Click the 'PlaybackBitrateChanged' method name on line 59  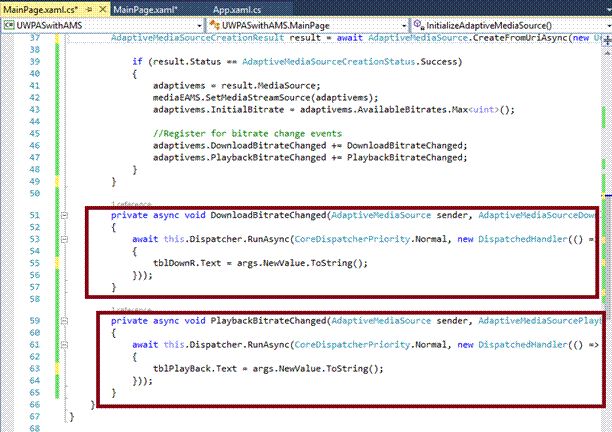pos(269,321)
